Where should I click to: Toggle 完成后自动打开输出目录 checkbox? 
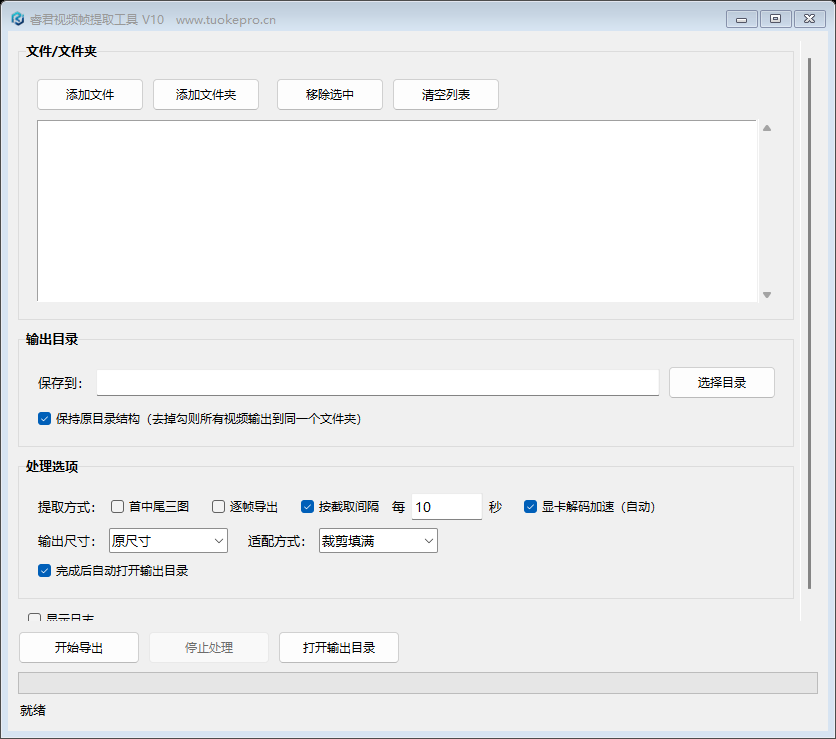[x=44, y=571]
